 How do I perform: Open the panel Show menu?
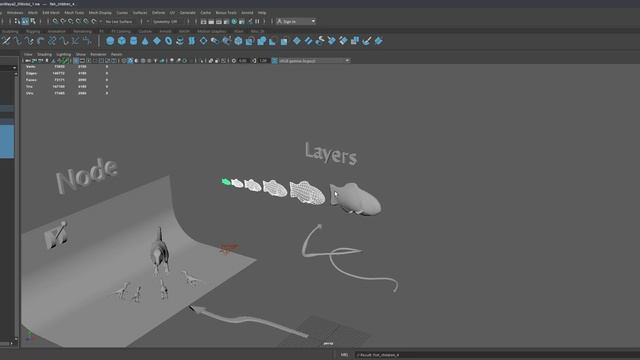point(81,54)
